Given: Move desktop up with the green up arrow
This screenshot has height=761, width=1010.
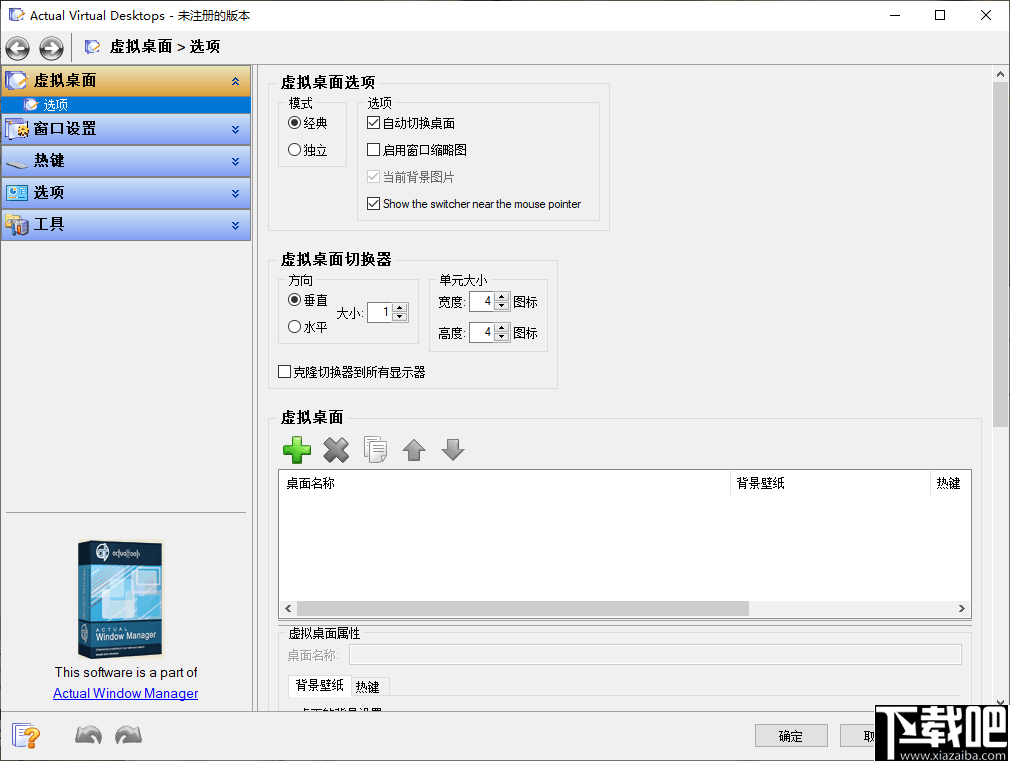Looking at the screenshot, I should coord(414,450).
